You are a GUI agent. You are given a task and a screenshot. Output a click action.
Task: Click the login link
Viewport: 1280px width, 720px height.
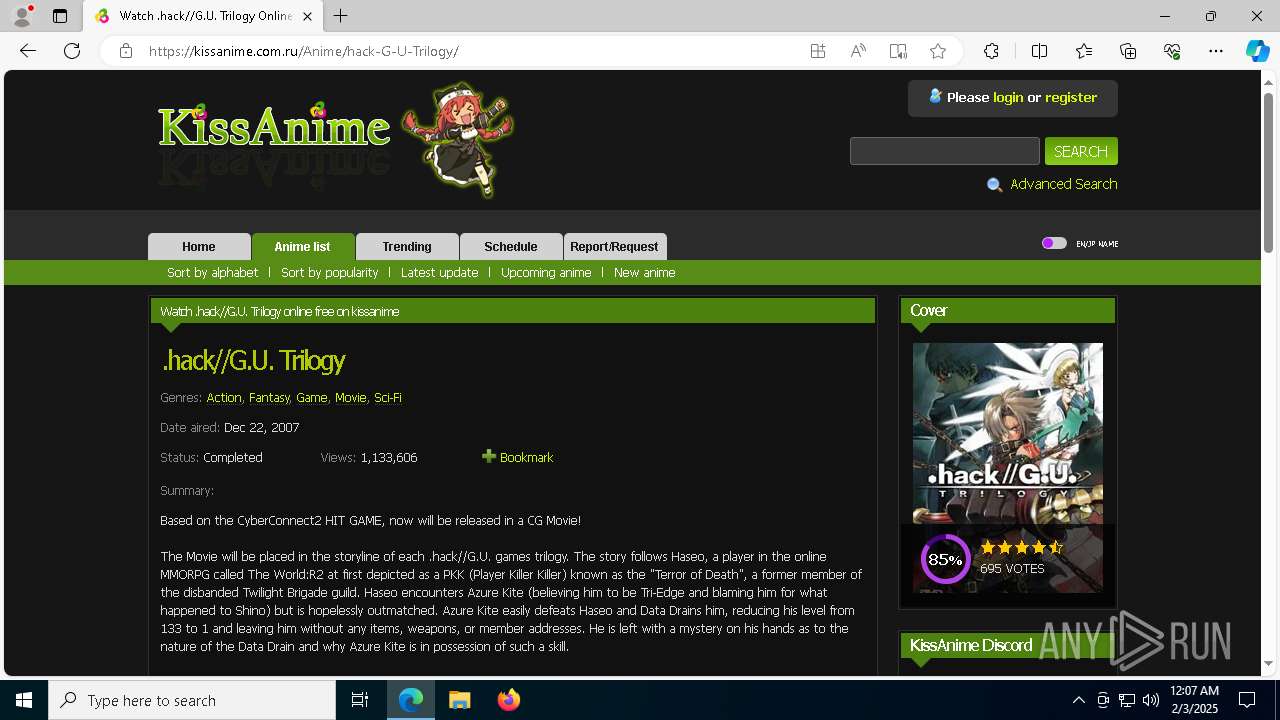(1008, 97)
